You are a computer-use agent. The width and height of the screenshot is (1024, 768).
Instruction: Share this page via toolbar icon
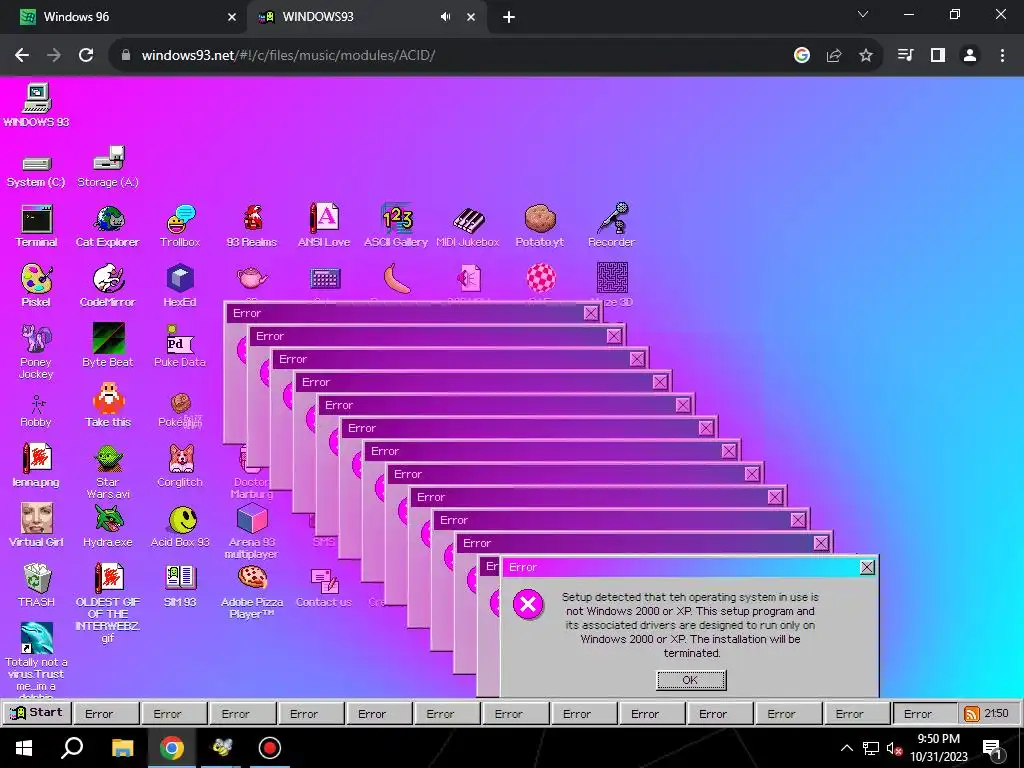coord(834,56)
